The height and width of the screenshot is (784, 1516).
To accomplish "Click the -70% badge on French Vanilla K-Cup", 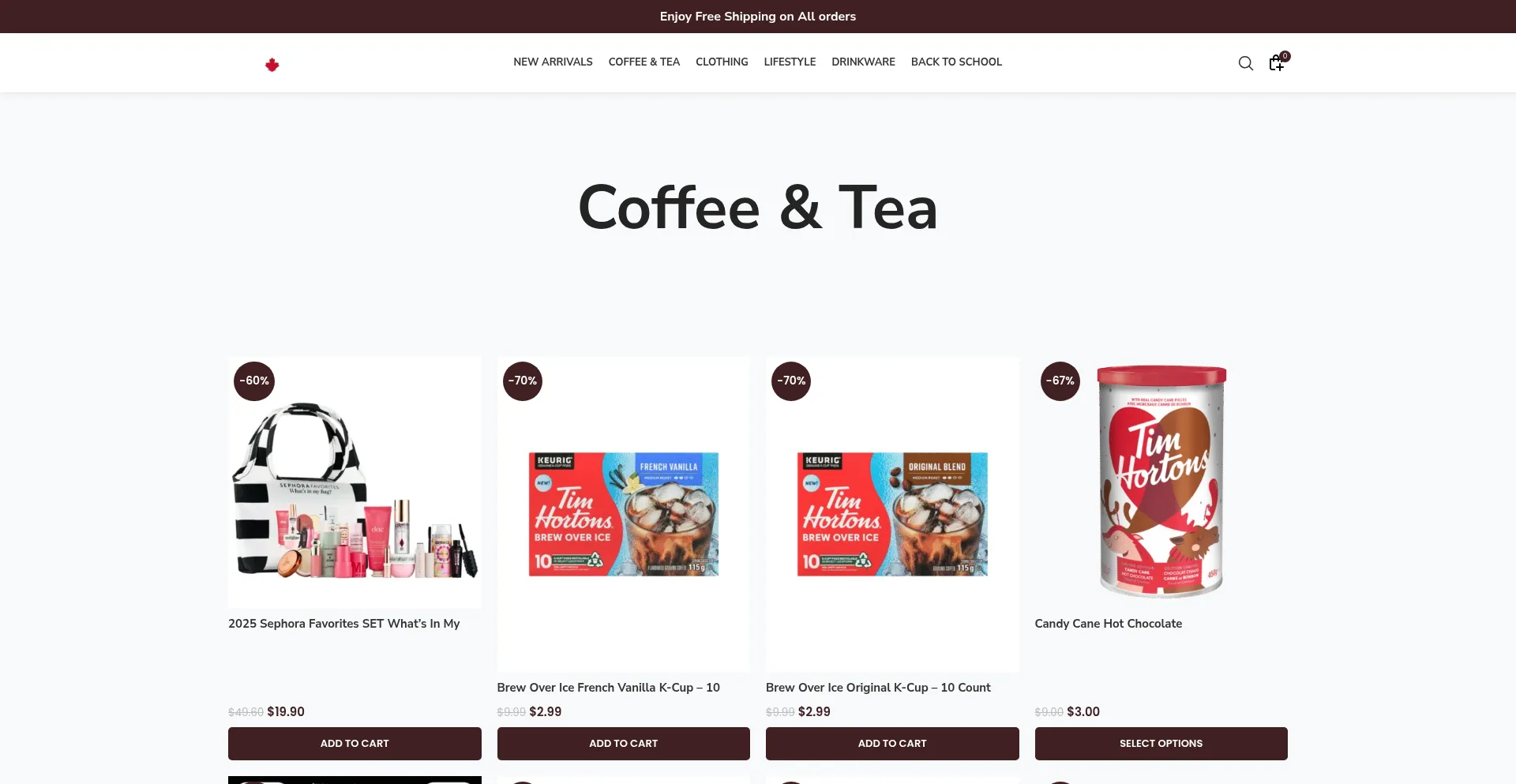I will [523, 381].
